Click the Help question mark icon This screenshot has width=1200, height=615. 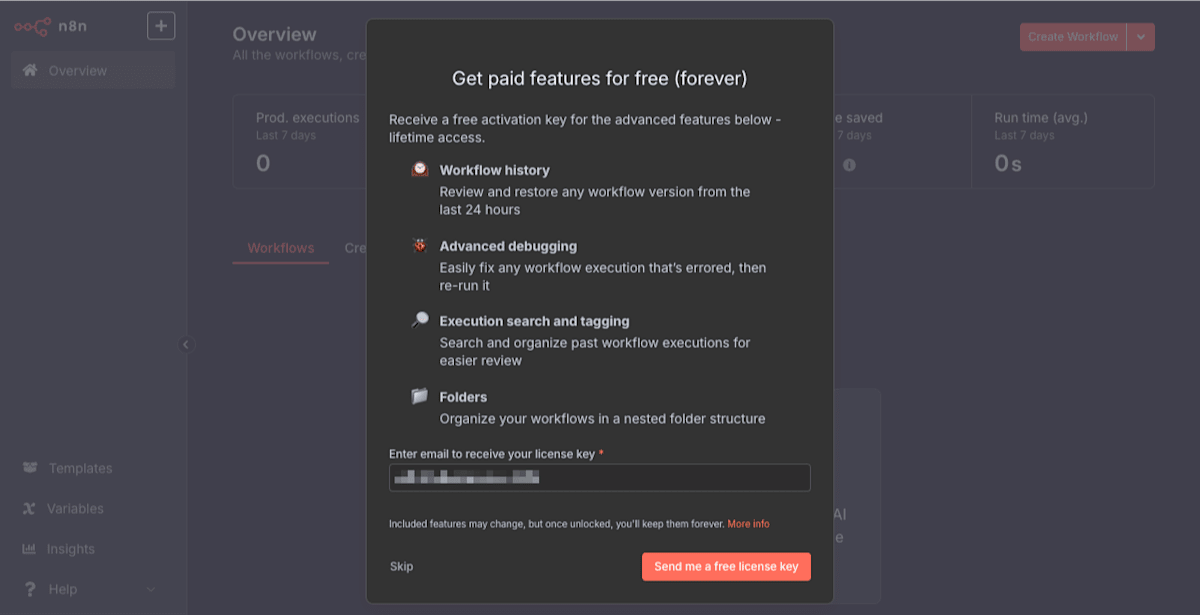pyautogui.click(x=30, y=590)
